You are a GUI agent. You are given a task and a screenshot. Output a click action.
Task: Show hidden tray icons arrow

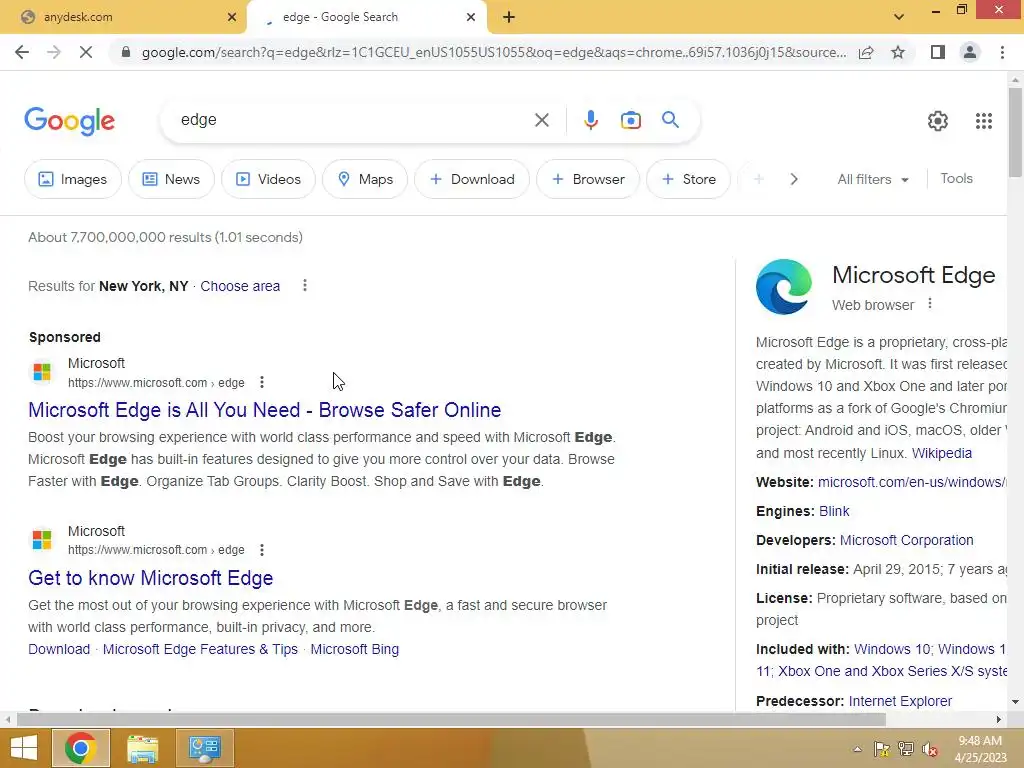click(857, 750)
